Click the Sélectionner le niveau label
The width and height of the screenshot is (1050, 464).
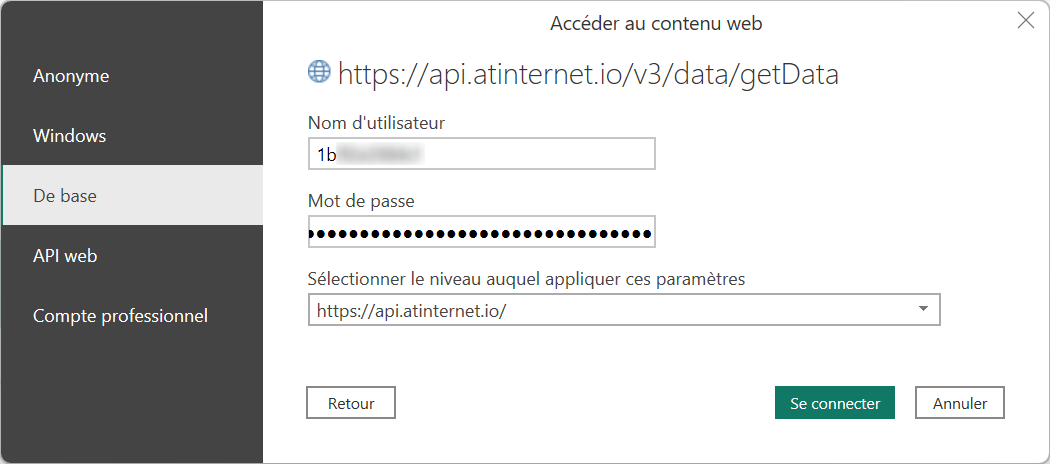pyautogui.click(x=526, y=279)
